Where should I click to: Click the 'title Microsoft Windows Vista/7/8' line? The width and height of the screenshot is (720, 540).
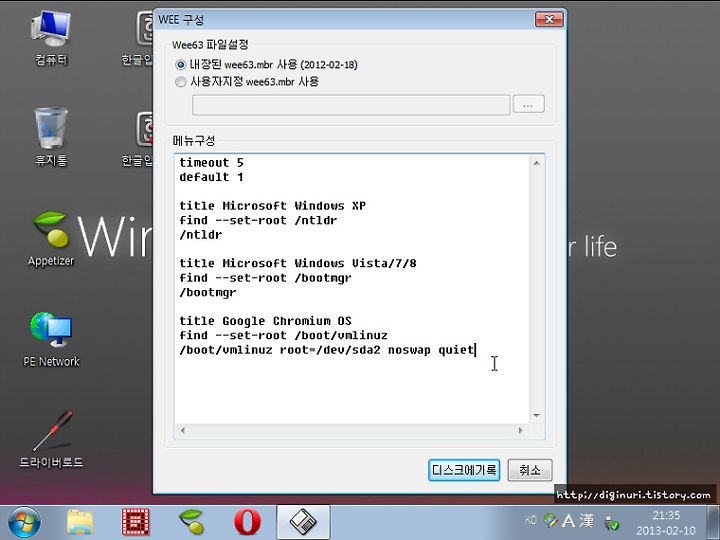pyautogui.click(x=298, y=263)
